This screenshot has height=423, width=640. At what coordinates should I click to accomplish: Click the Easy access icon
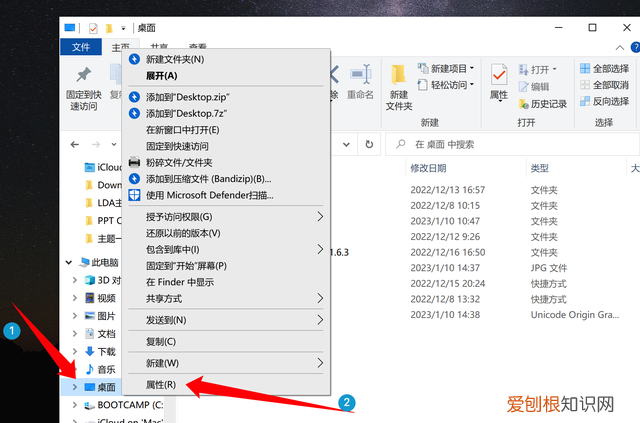coord(422,85)
